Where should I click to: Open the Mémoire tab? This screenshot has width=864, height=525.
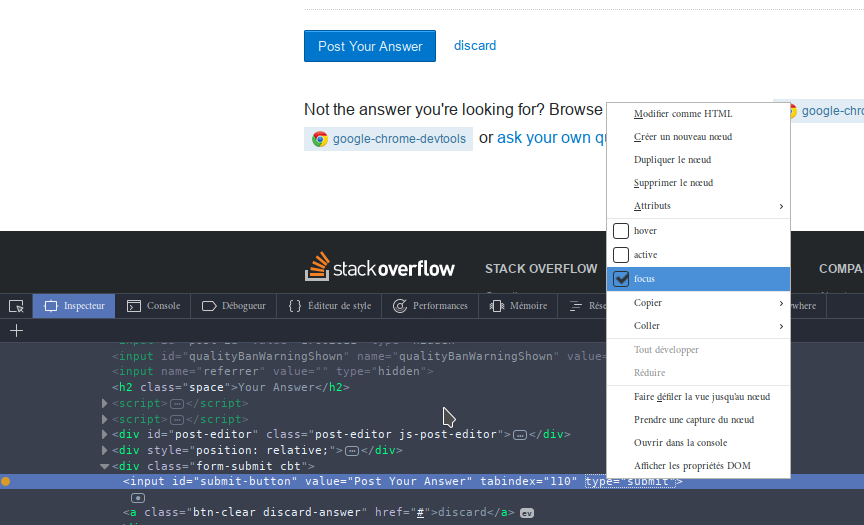[x=518, y=306]
